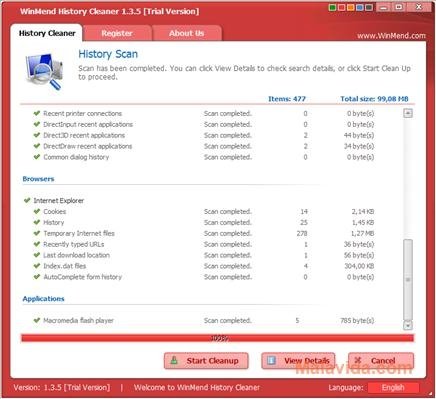Select the red theme color square
Viewport: 436px width, 399px height.
[x=341, y=7]
